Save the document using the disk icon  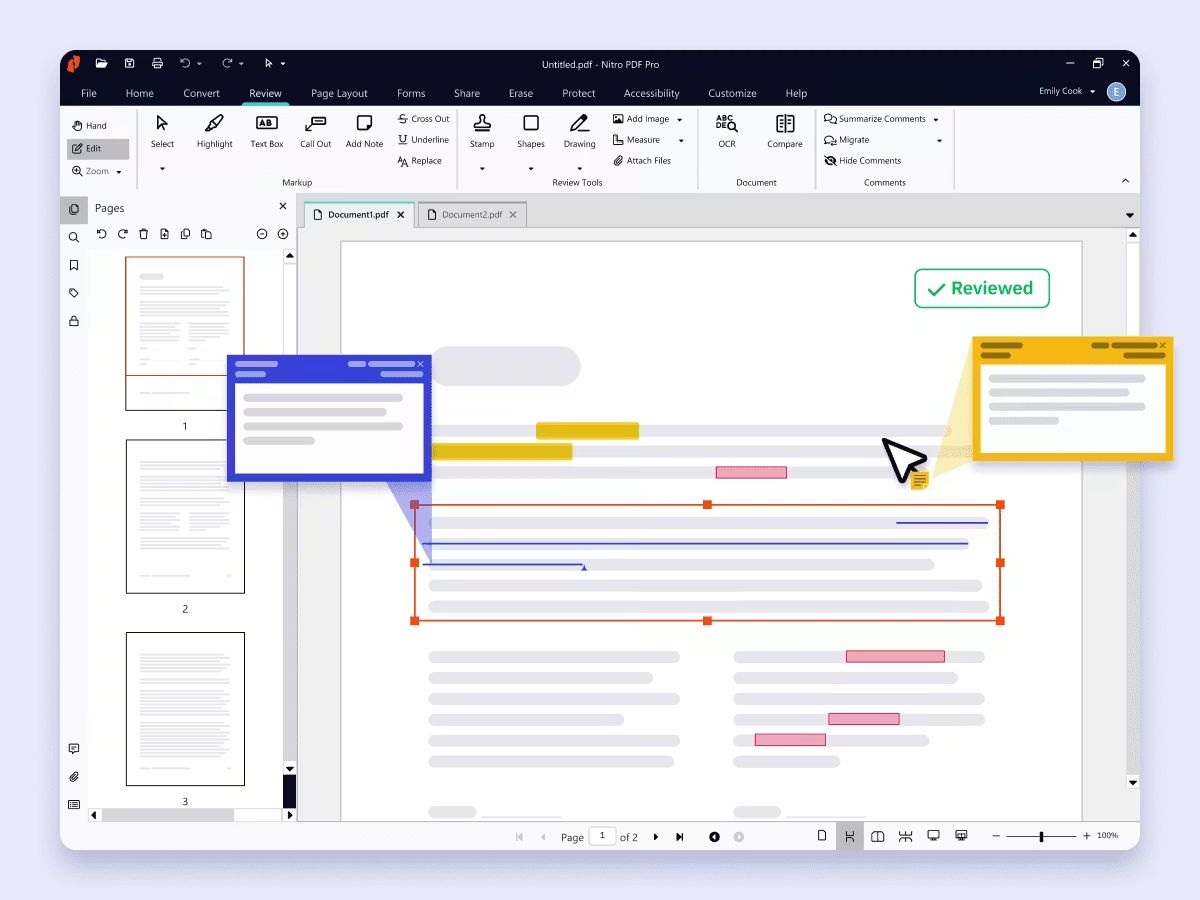tap(129, 63)
